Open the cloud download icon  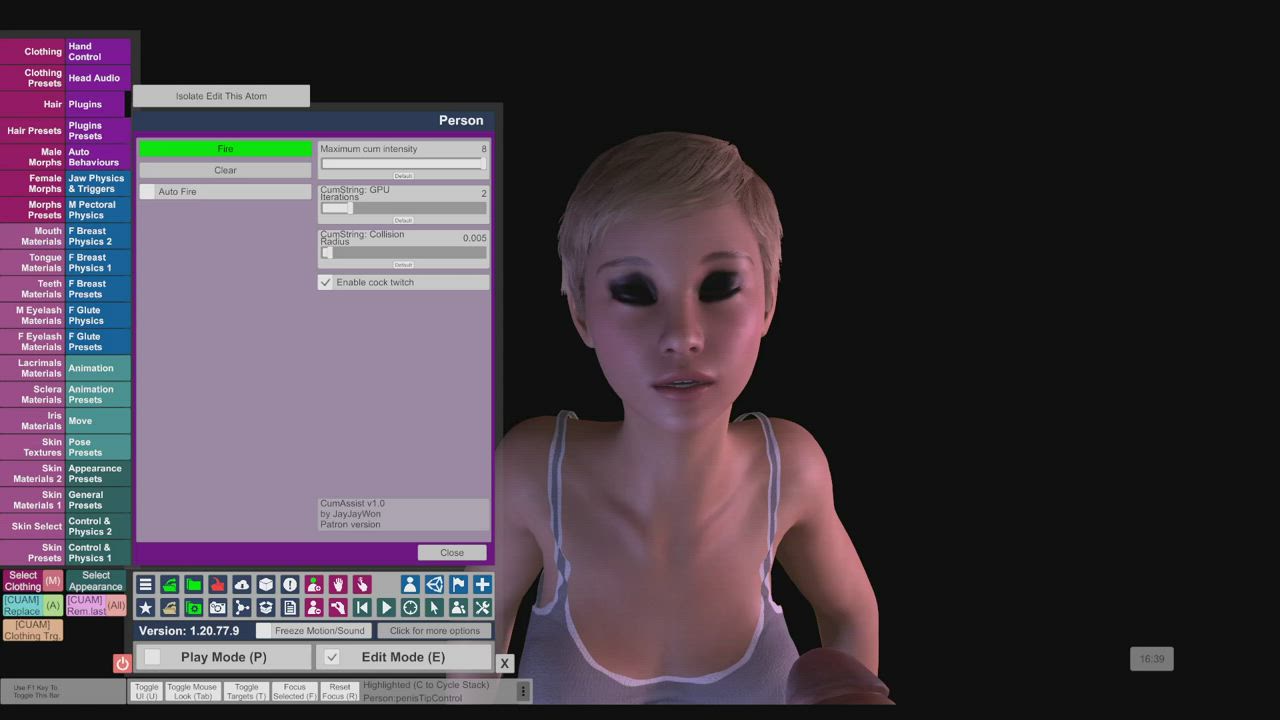pyautogui.click(x=242, y=585)
